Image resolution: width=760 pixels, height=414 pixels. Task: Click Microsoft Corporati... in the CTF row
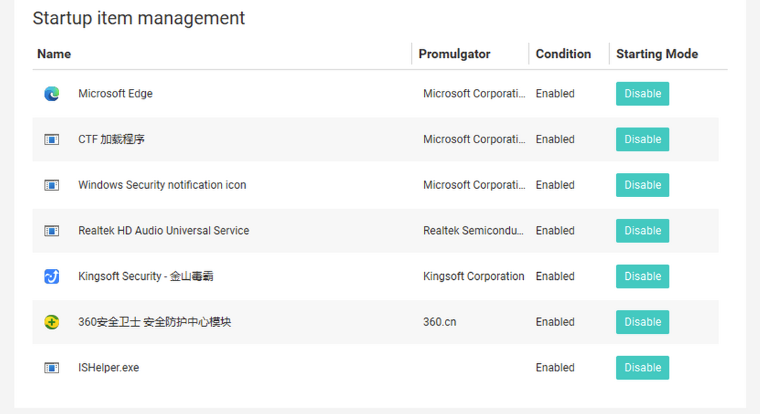point(474,139)
